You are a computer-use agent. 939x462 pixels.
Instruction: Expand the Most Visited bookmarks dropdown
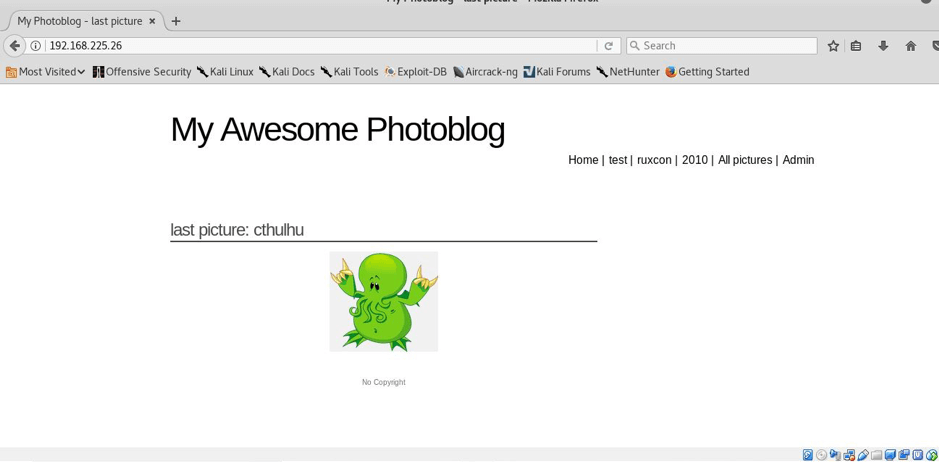point(46,72)
